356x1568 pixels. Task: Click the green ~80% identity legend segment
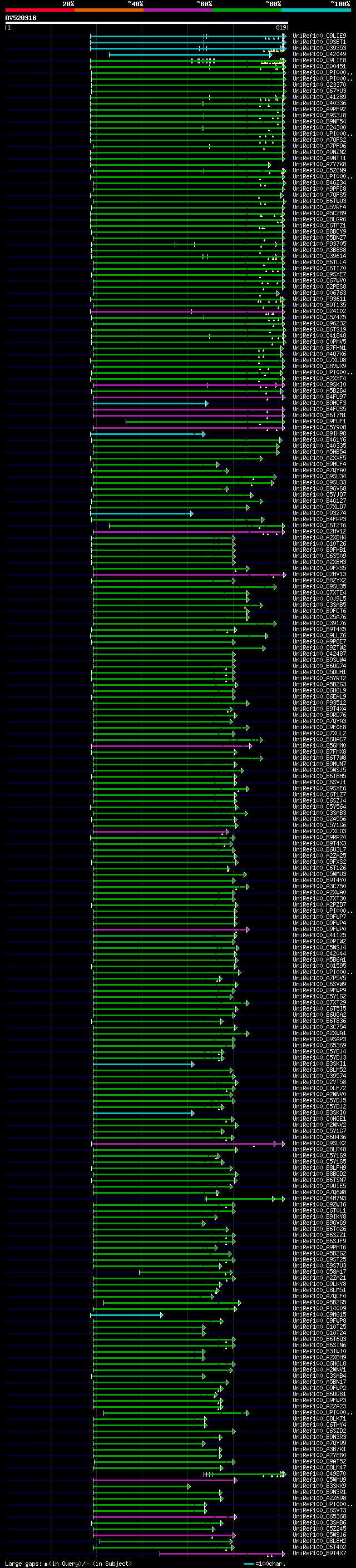coord(247,10)
